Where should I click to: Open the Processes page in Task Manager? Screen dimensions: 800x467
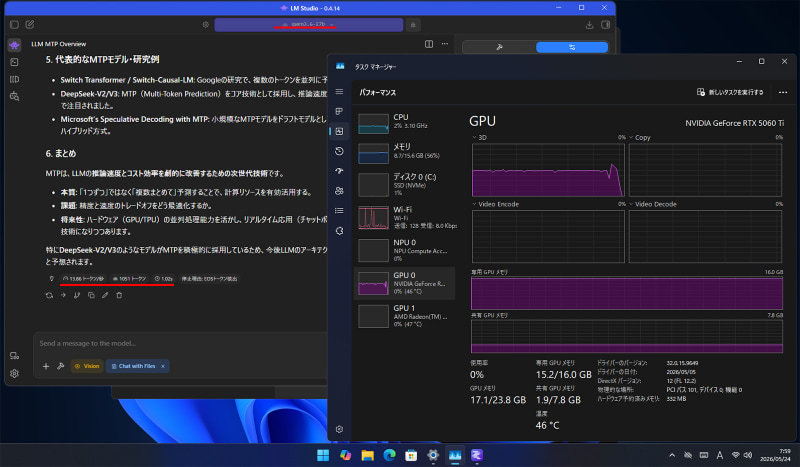[339, 111]
